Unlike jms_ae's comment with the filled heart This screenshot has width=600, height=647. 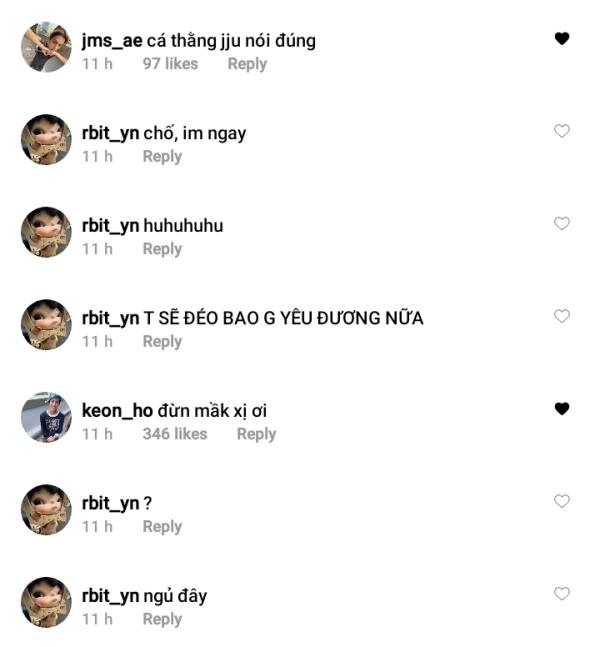[562, 39]
